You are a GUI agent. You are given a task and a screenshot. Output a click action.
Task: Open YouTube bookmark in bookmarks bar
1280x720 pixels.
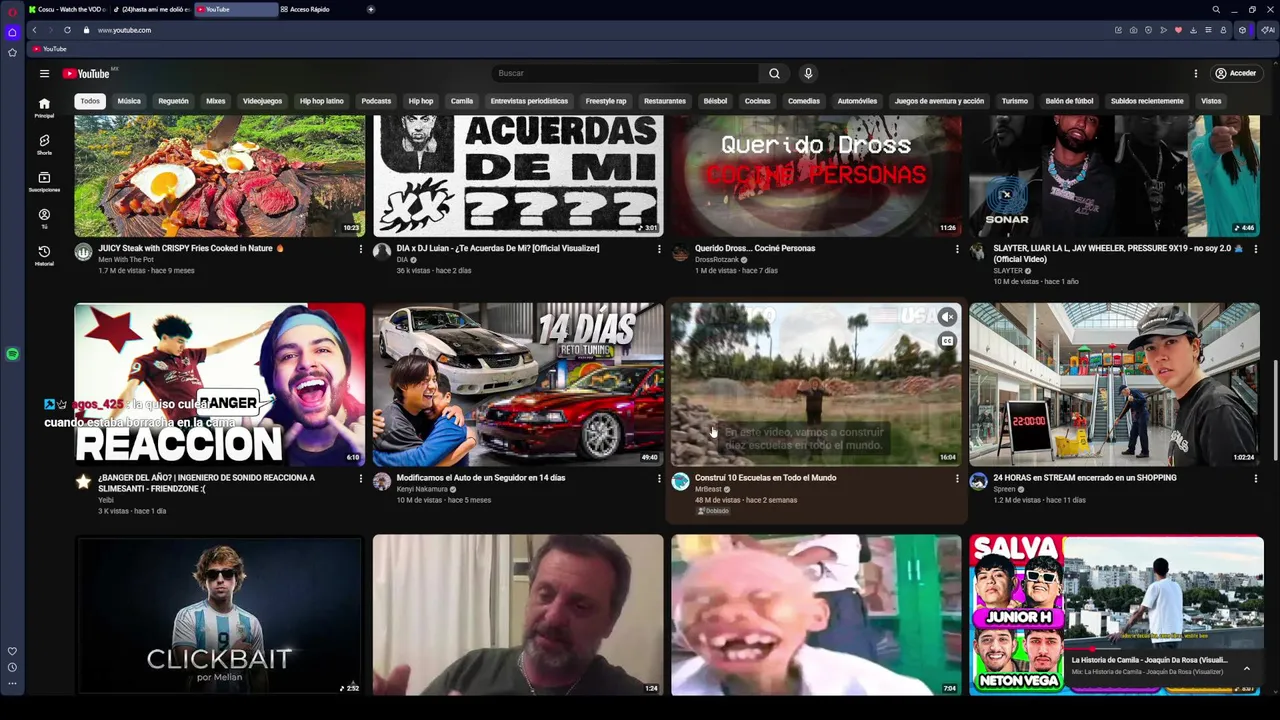(x=49, y=49)
